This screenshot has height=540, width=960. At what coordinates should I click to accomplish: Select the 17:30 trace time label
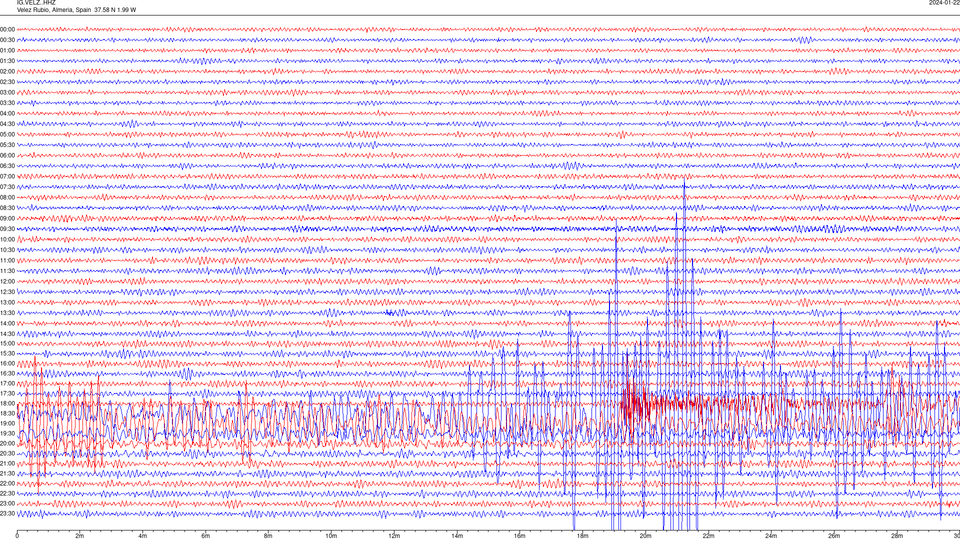[x=7, y=394]
